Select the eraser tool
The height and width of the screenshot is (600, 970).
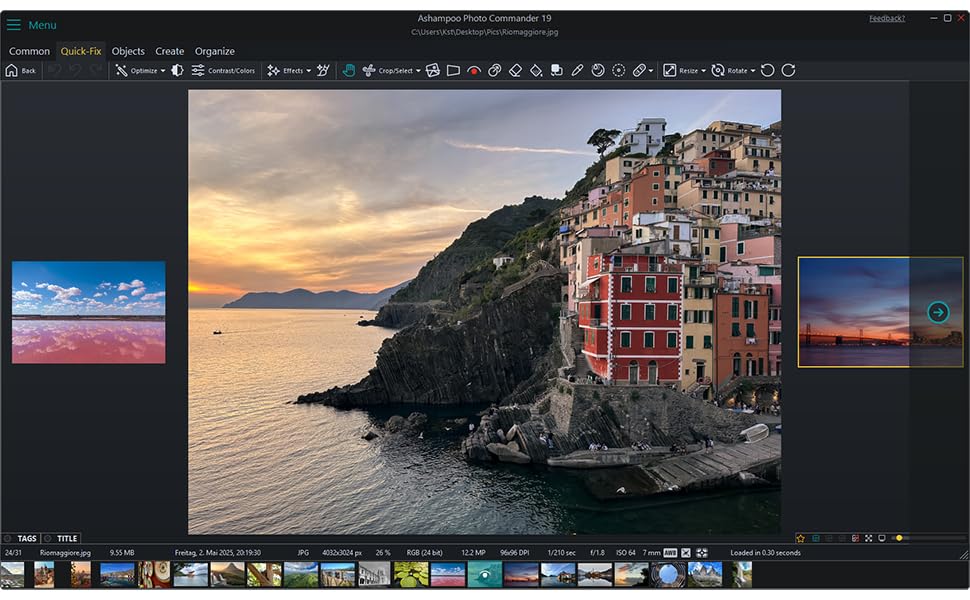(515, 70)
